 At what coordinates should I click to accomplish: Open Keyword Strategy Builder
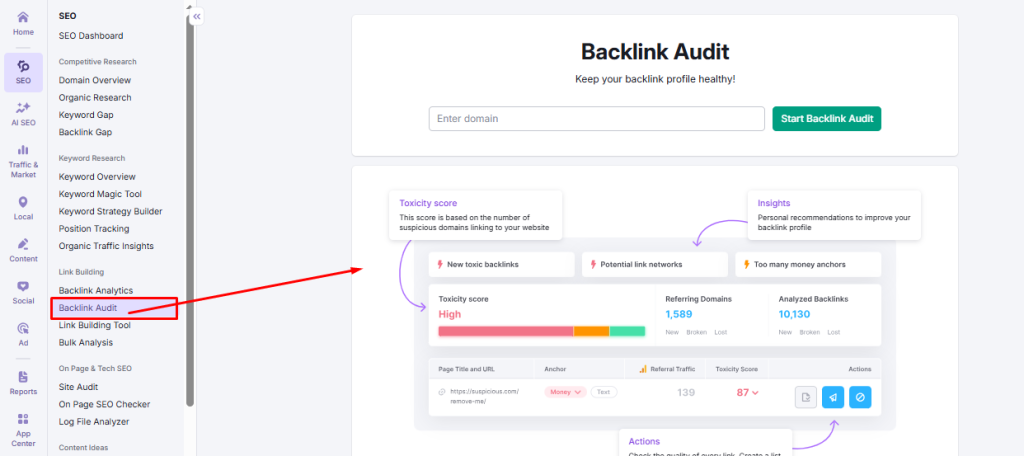[110, 212]
